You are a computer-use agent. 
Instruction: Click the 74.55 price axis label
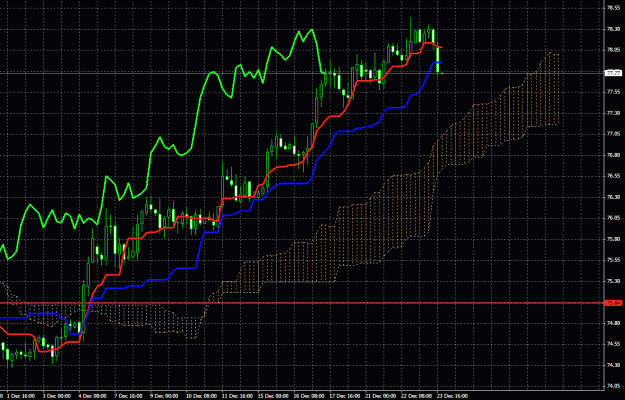[x=613, y=344]
